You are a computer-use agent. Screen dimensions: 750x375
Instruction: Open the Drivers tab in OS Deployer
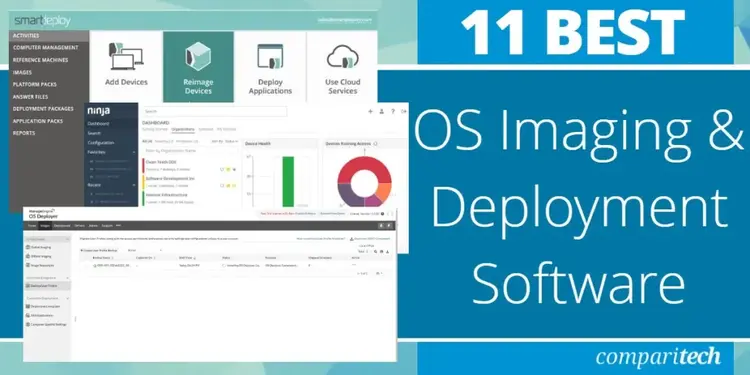(79, 225)
